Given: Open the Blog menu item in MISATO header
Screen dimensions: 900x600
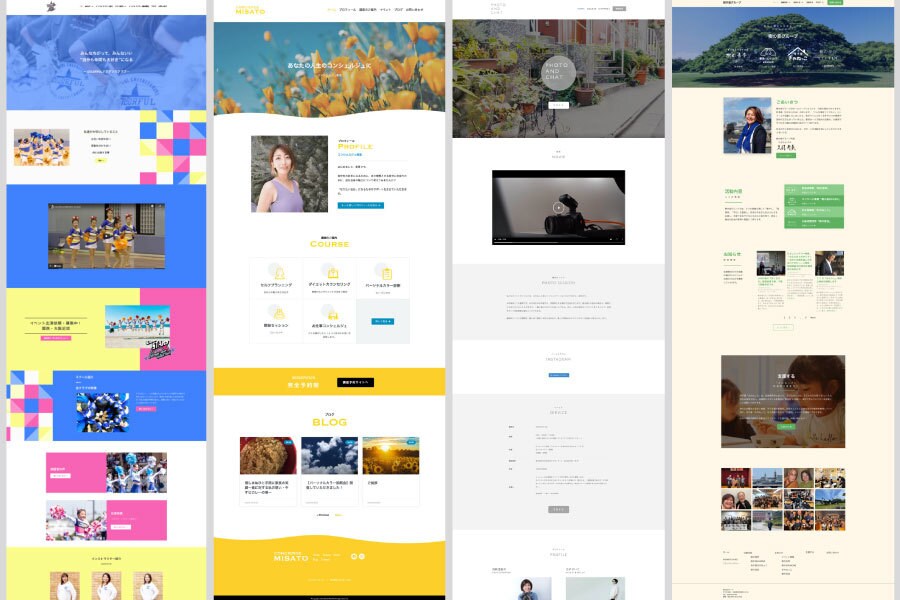Looking at the screenshot, I should coord(398,10).
